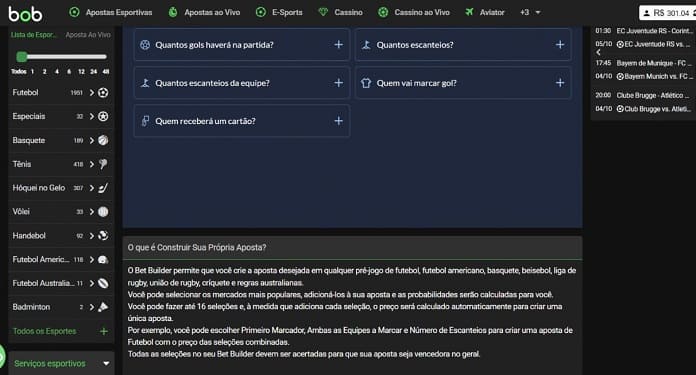Expand the Hóquei no Gelo chevron
The width and height of the screenshot is (696, 375).
click(x=91, y=188)
